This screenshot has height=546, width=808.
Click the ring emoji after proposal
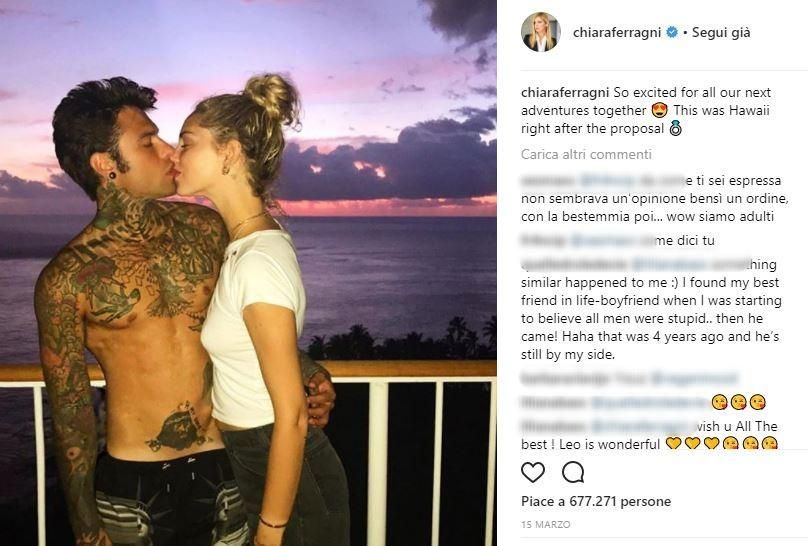click(x=675, y=128)
